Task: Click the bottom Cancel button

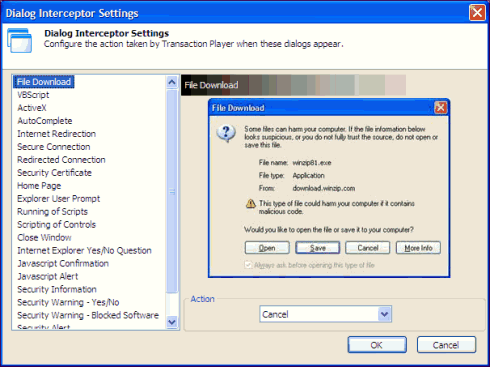Action: tap(446, 345)
